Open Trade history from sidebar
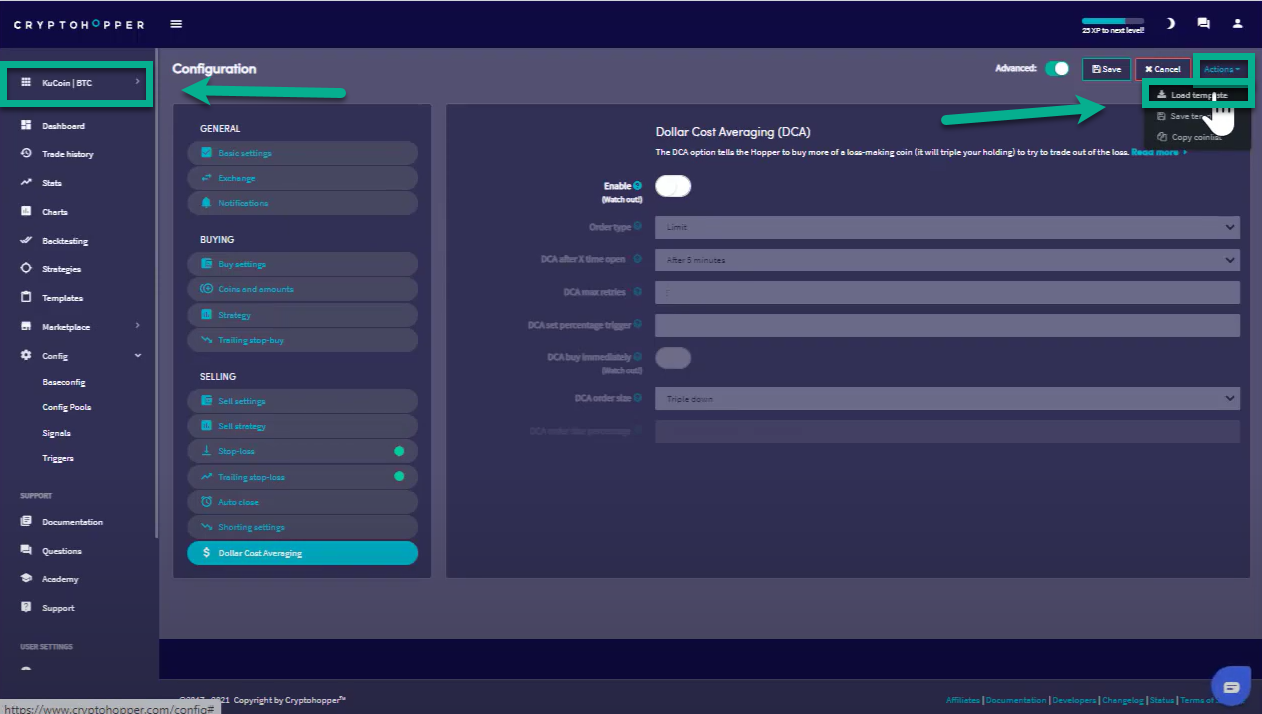The height and width of the screenshot is (714, 1262). tap(67, 154)
